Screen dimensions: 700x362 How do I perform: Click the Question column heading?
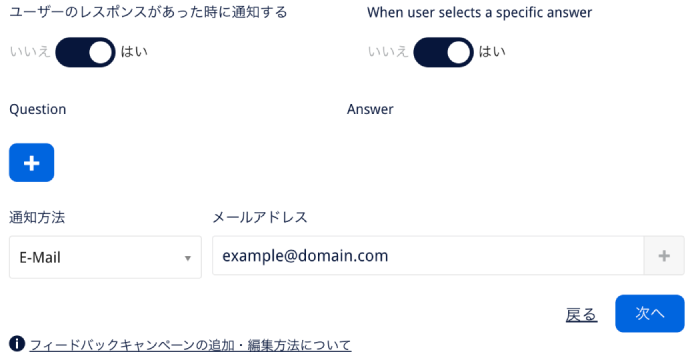[38, 109]
